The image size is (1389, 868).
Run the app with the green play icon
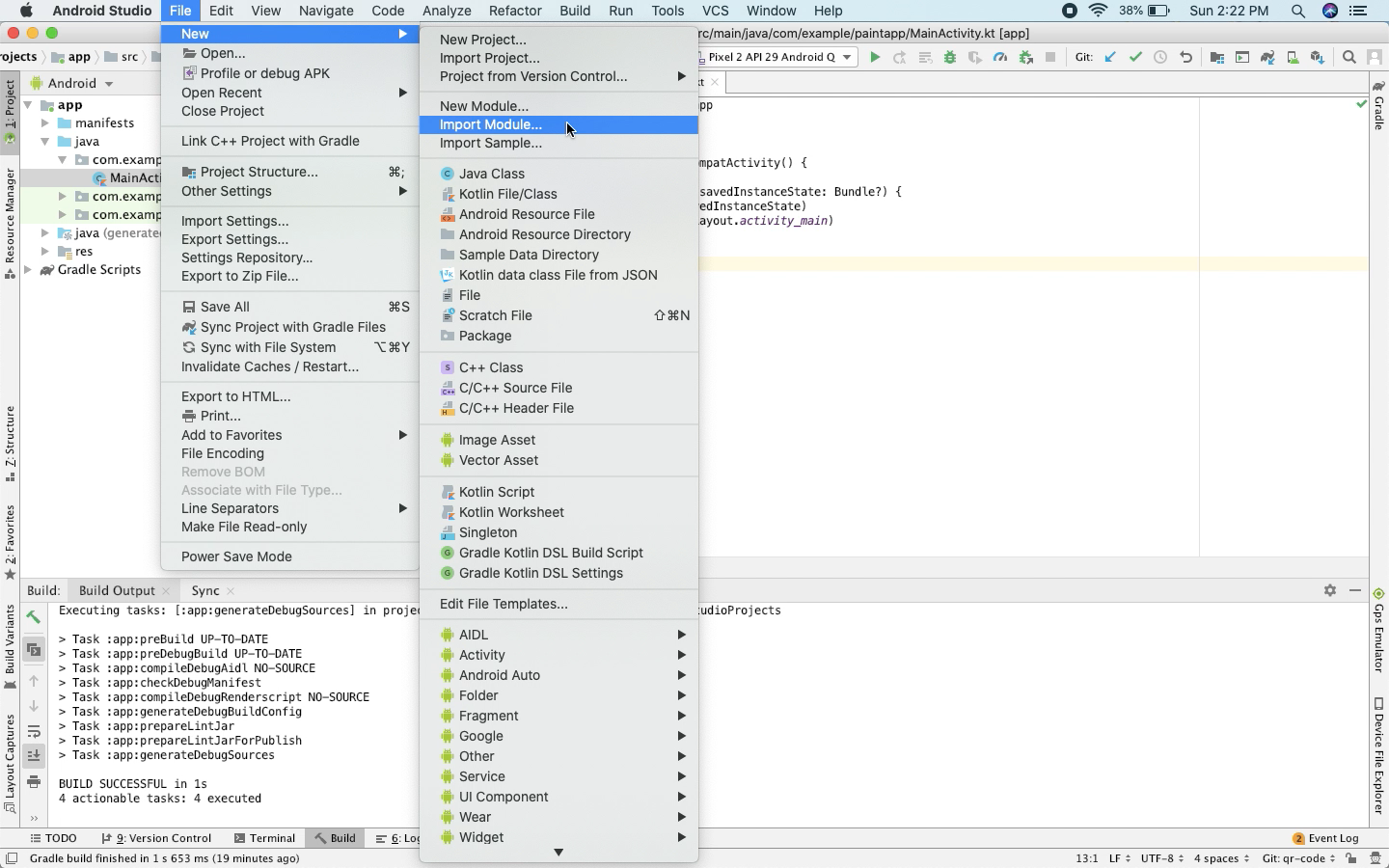[x=875, y=58]
